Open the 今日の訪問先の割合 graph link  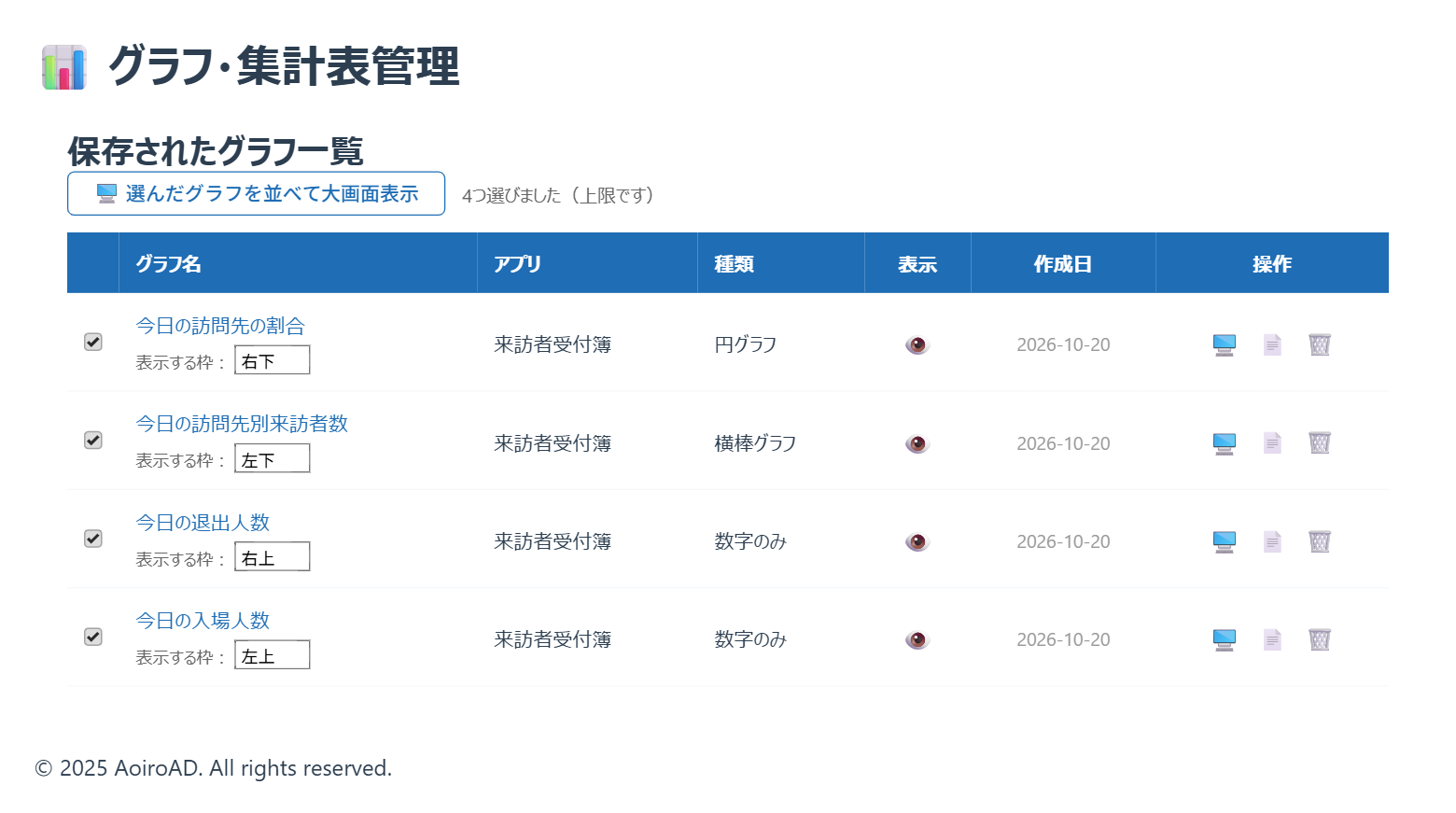coord(220,326)
